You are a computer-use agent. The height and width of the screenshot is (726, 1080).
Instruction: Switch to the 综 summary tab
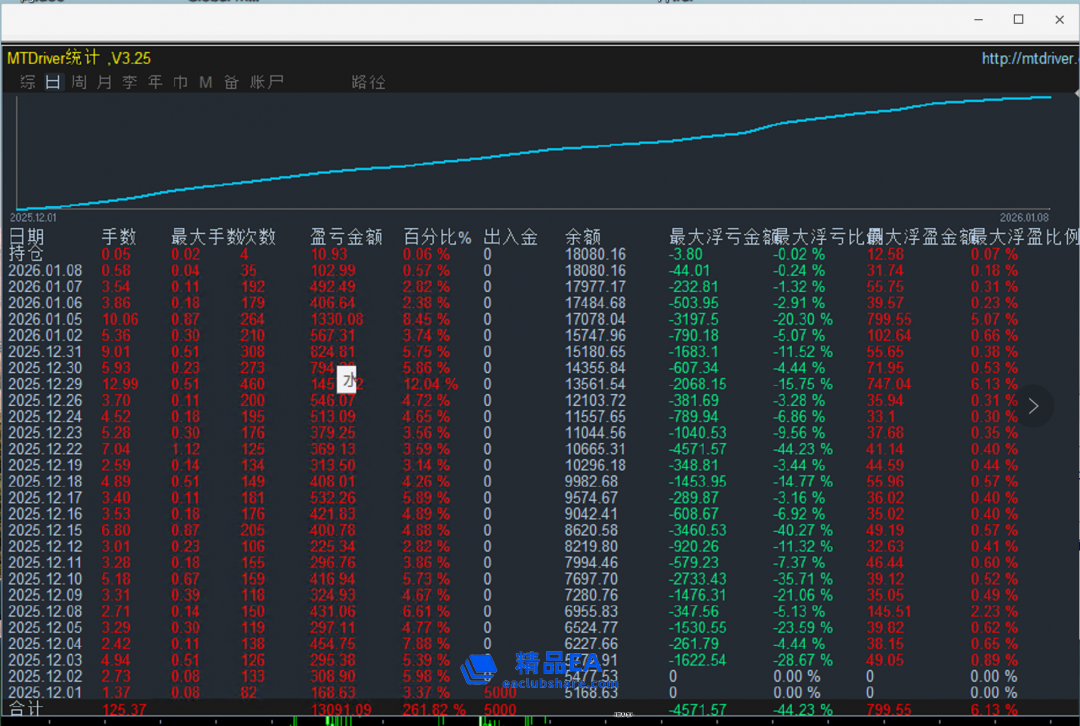click(28, 82)
